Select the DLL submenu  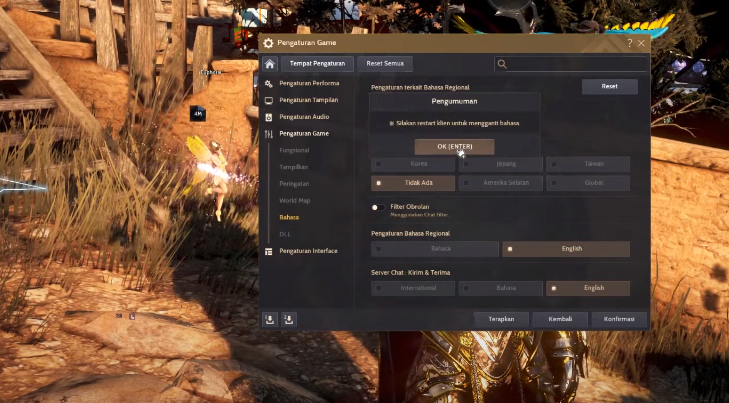tap(285, 234)
